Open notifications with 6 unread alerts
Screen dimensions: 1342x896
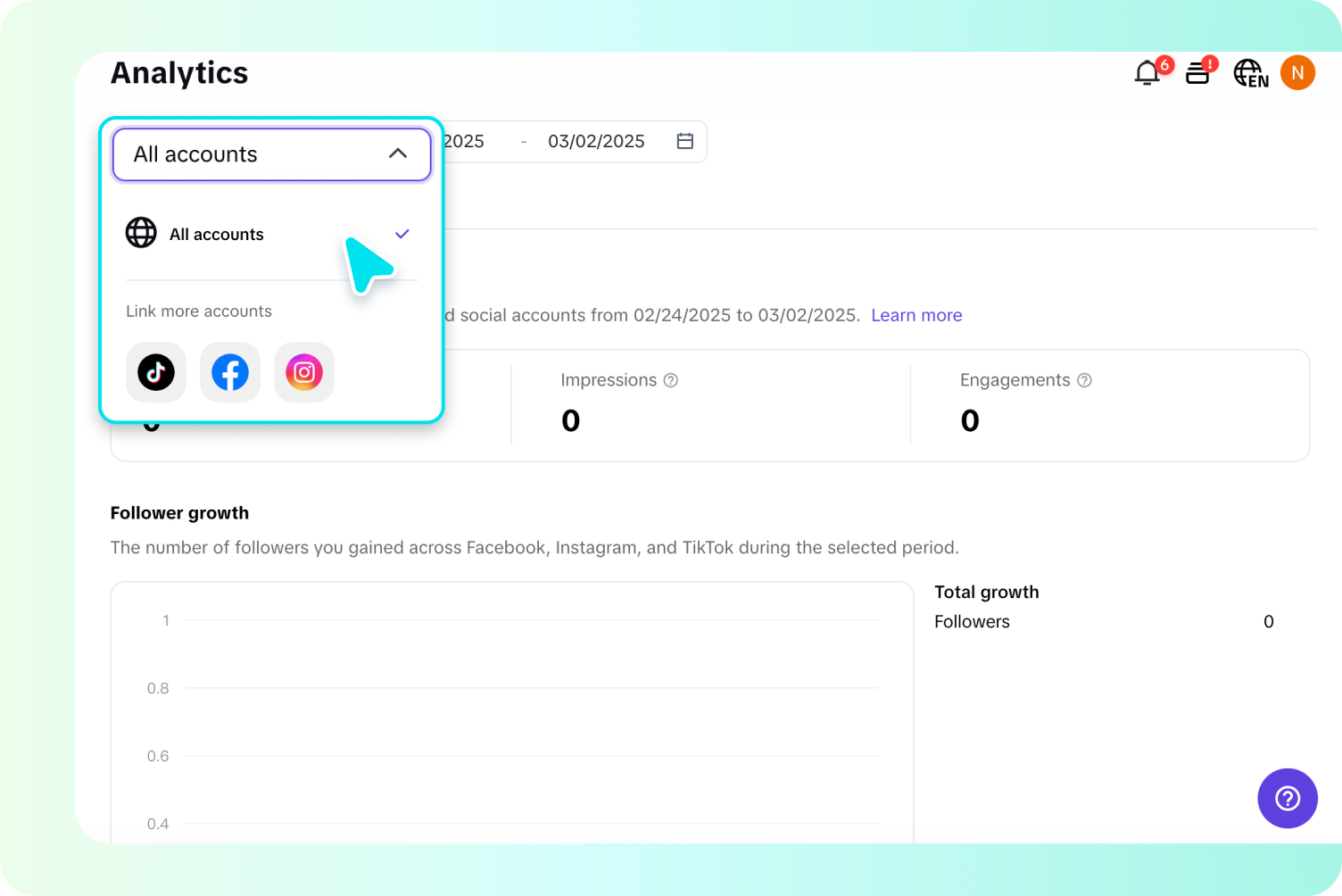tap(1147, 73)
